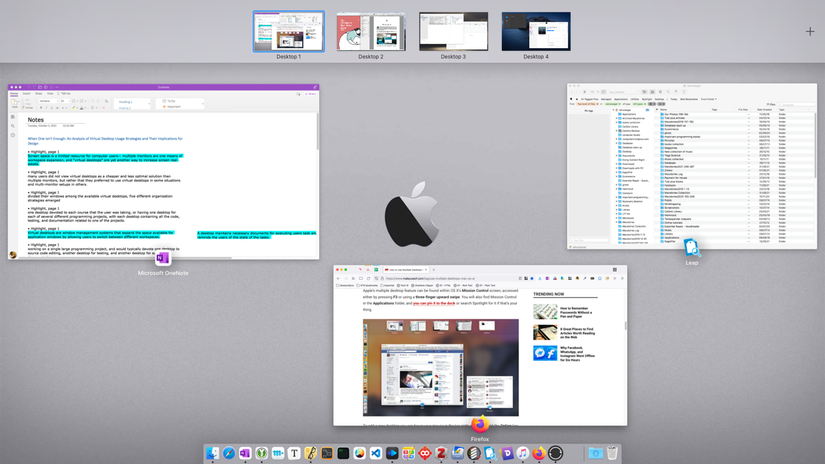Open Visual Studio Code from the Dock
The height and width of the screenshot is (464, 825).
tap(376, 453)
